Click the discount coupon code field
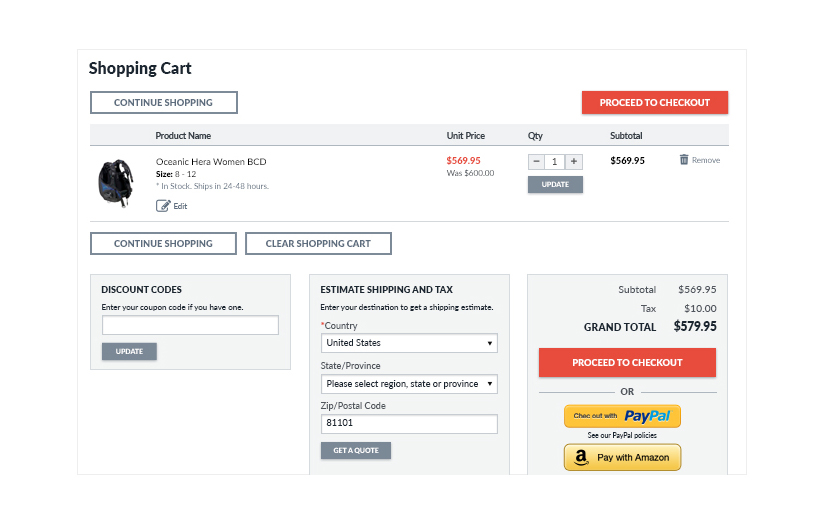 point(190,325)
